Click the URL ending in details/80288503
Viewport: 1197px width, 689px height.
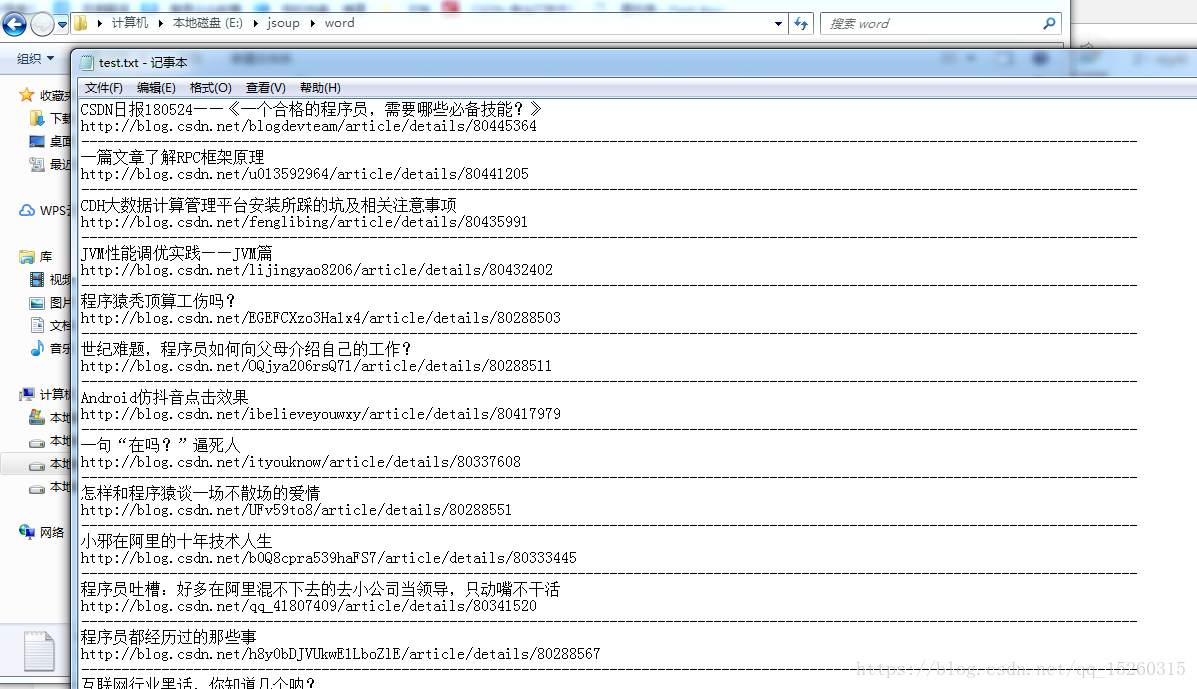click(x=321, y=318)
